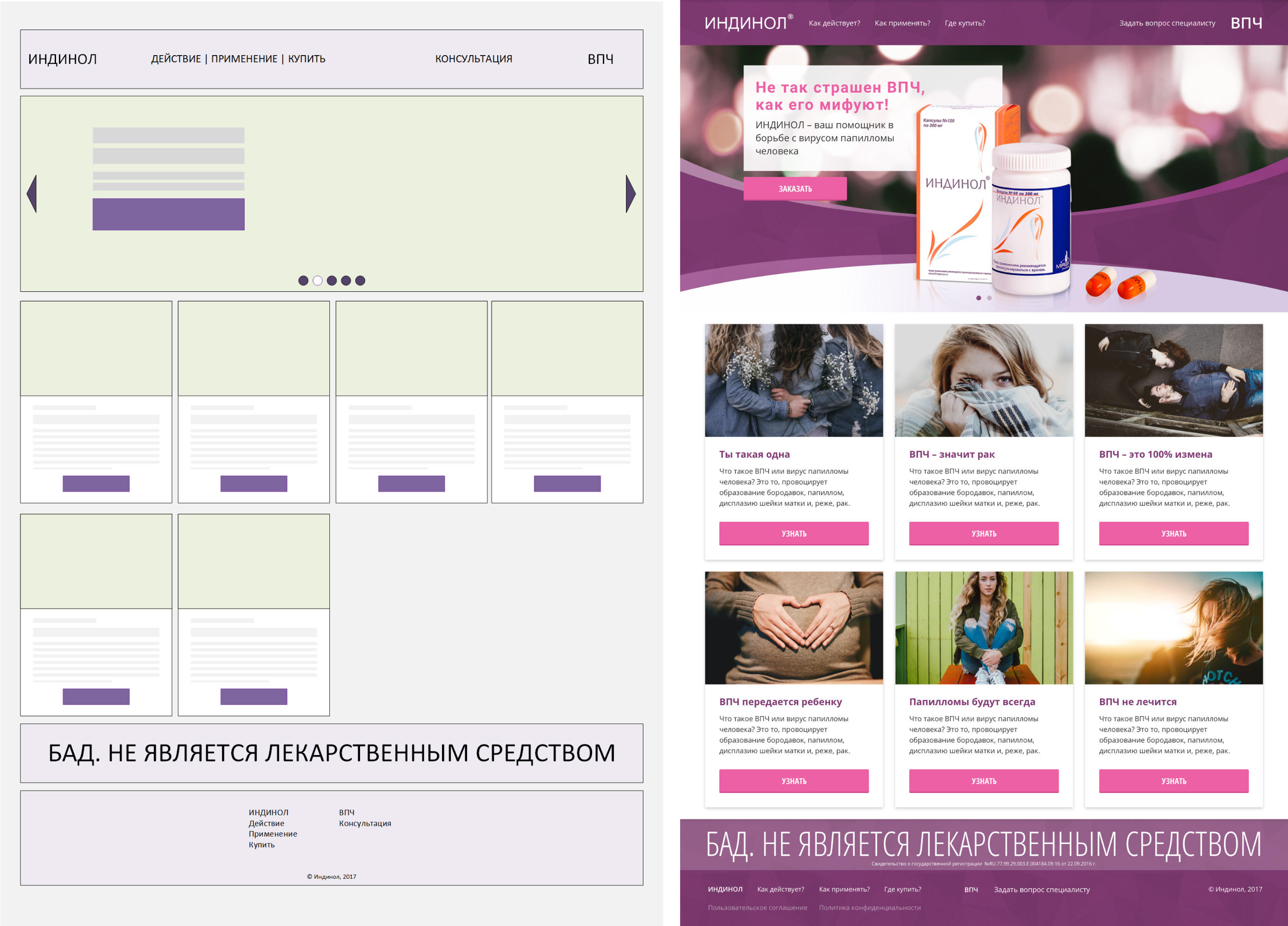Select the first dark carousel dot in the wireframe
Viewport: 1288px width, 926px height.
coord(303,280)
